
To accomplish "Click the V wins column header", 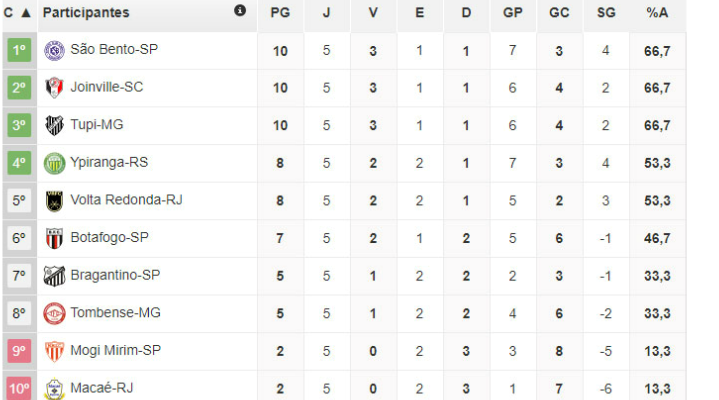I will (373, 13).
